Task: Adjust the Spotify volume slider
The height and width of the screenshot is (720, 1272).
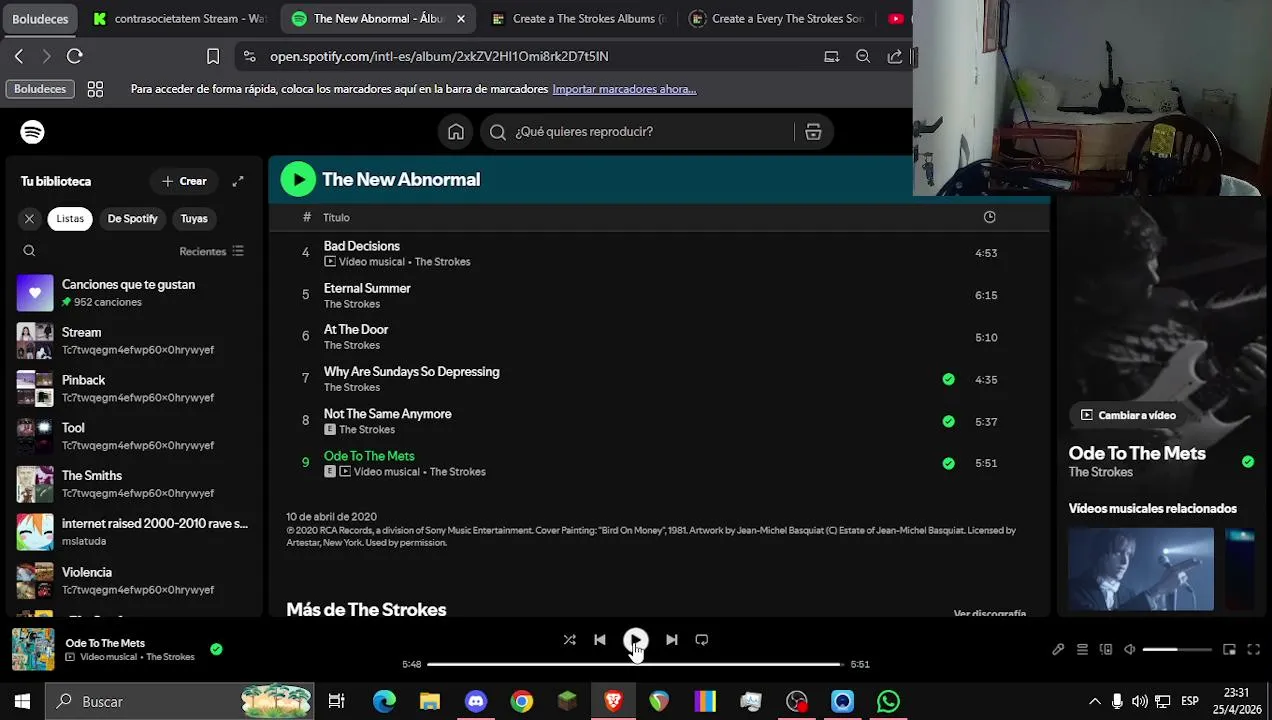Action: pos(1177,649)
